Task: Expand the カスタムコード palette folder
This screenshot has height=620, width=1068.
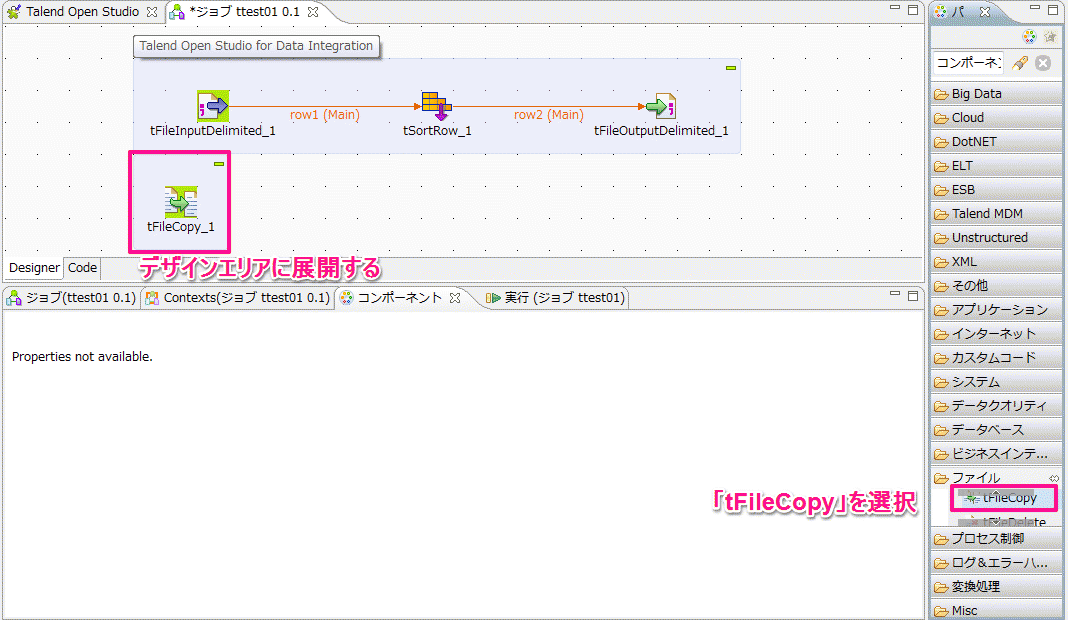Action: [996, 358]
